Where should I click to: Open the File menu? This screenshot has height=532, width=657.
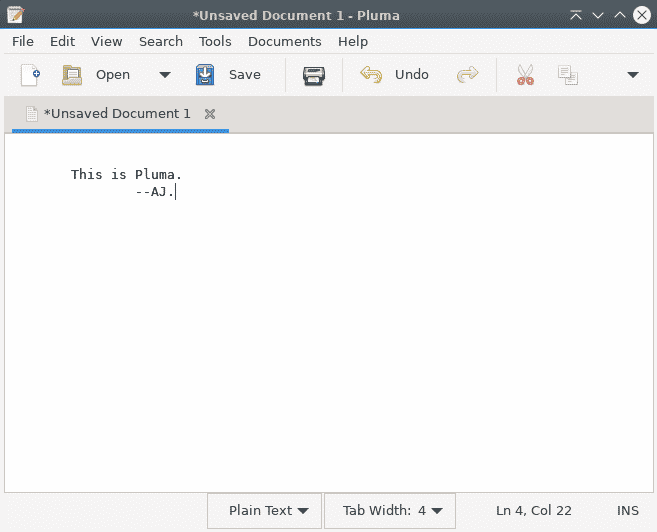point(23,41)
